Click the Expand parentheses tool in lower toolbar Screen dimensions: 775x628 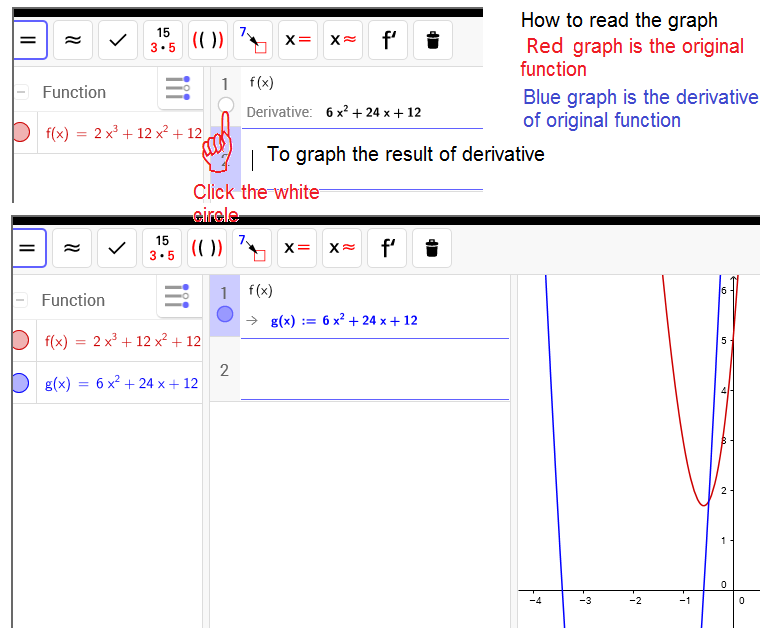coord(208,248)
